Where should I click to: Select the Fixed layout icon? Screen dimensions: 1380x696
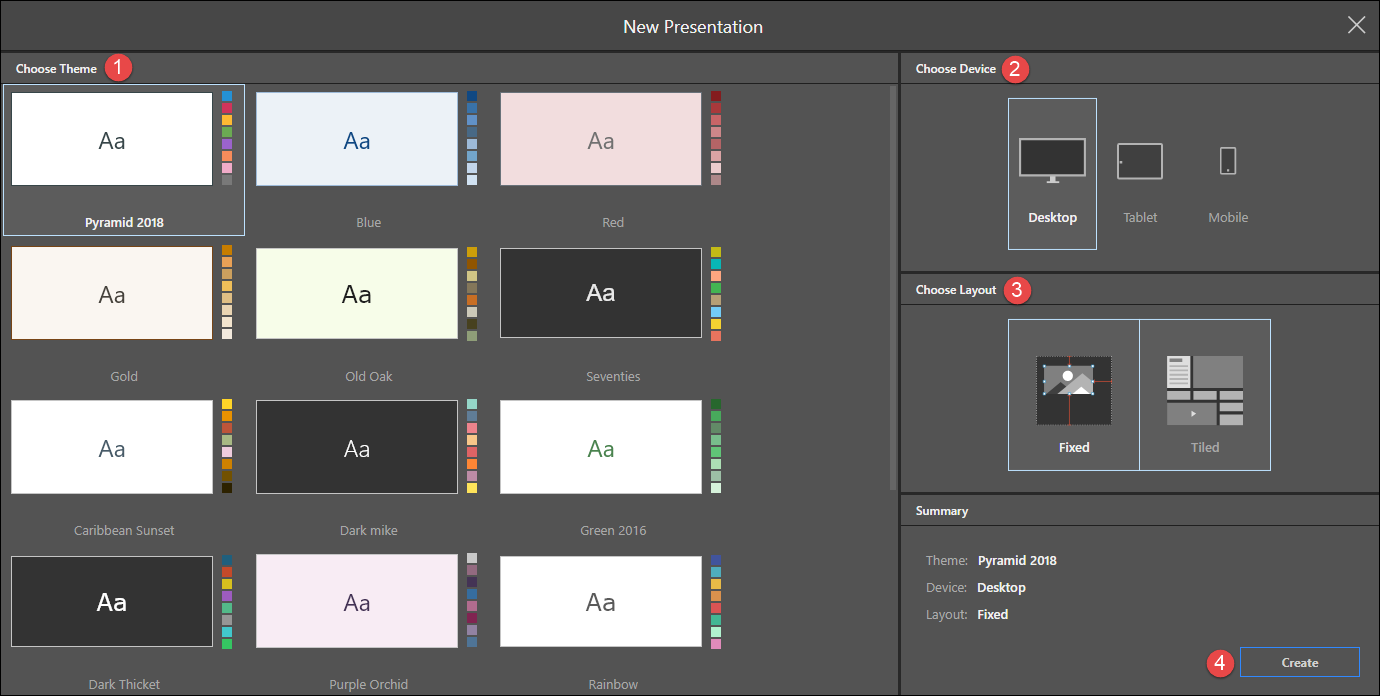(1073, 390)
